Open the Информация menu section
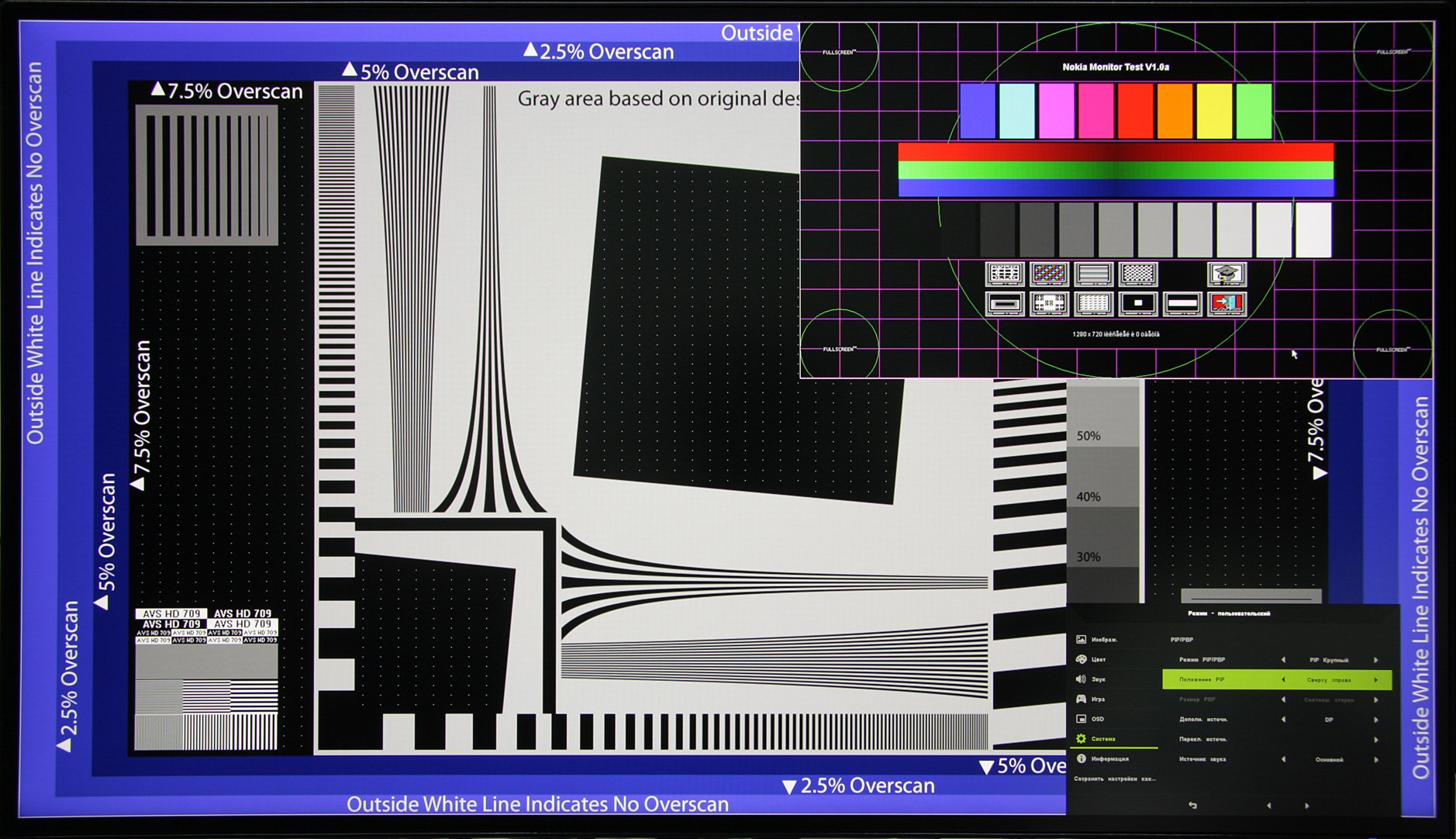 (x=1102, y=759)
